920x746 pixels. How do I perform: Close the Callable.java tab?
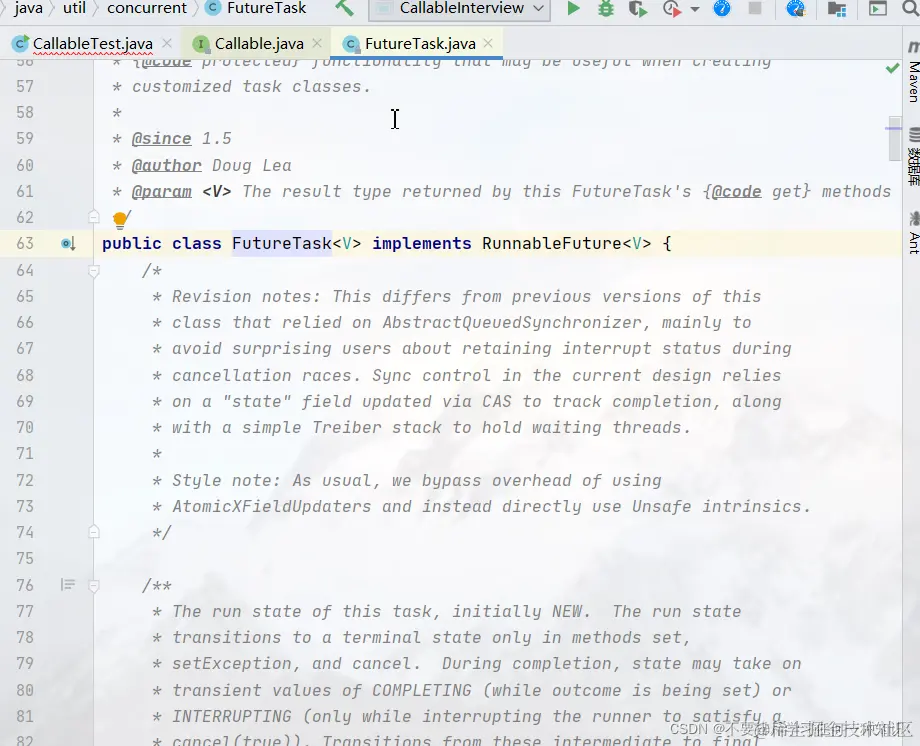click(x=317, y=43)
